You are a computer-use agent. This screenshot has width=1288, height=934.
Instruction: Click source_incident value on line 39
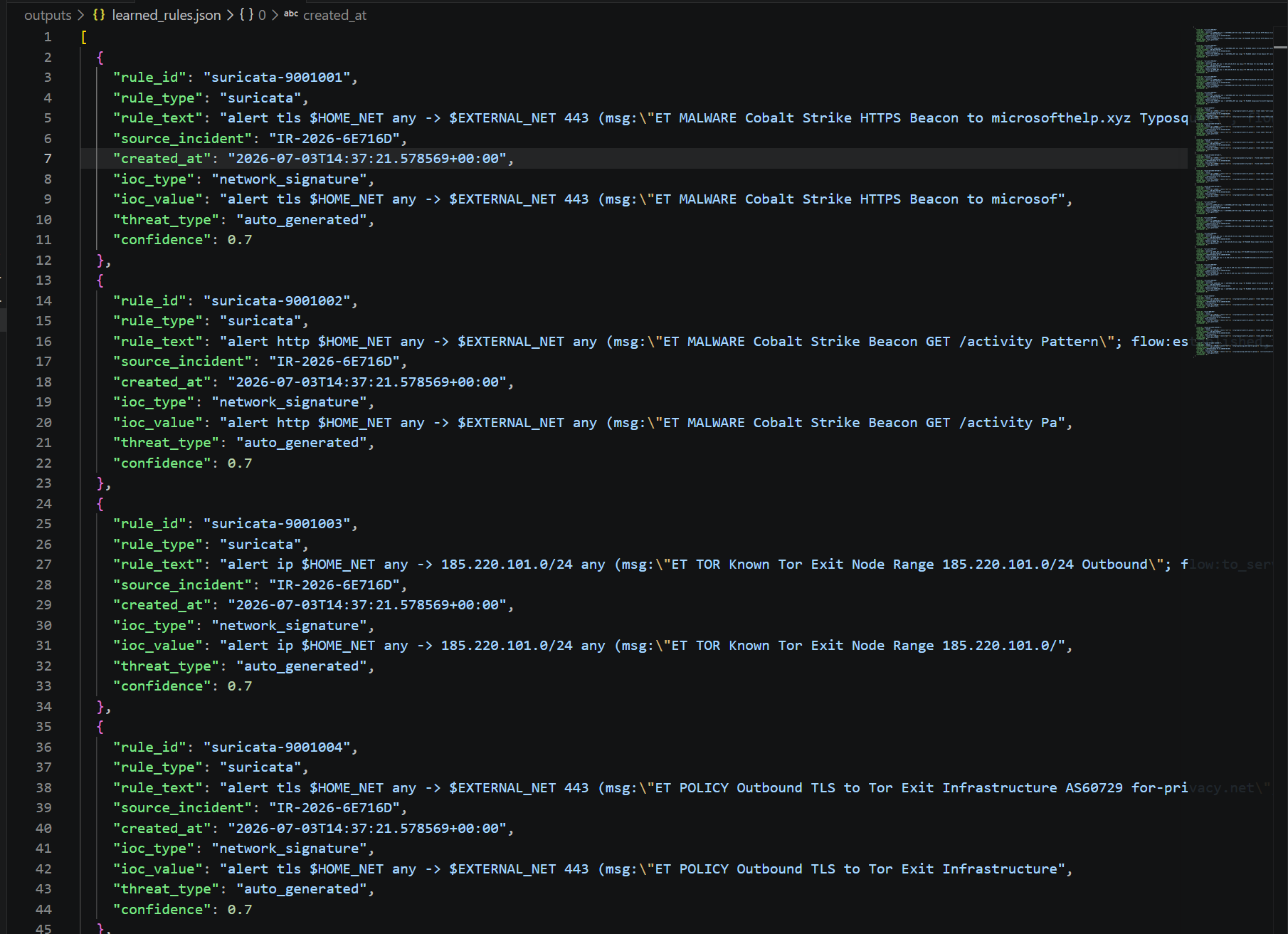point(334,808)
